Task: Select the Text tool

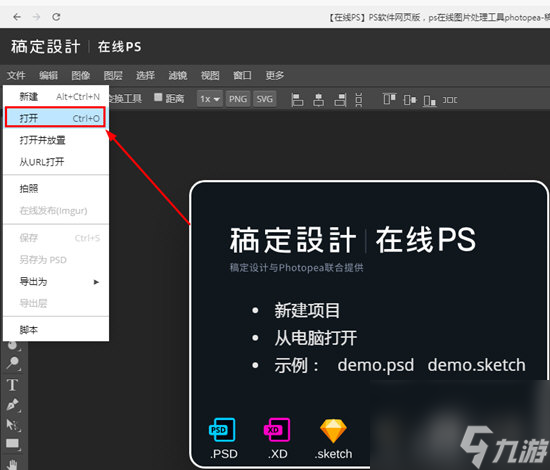Action: (x=13, y=385)
